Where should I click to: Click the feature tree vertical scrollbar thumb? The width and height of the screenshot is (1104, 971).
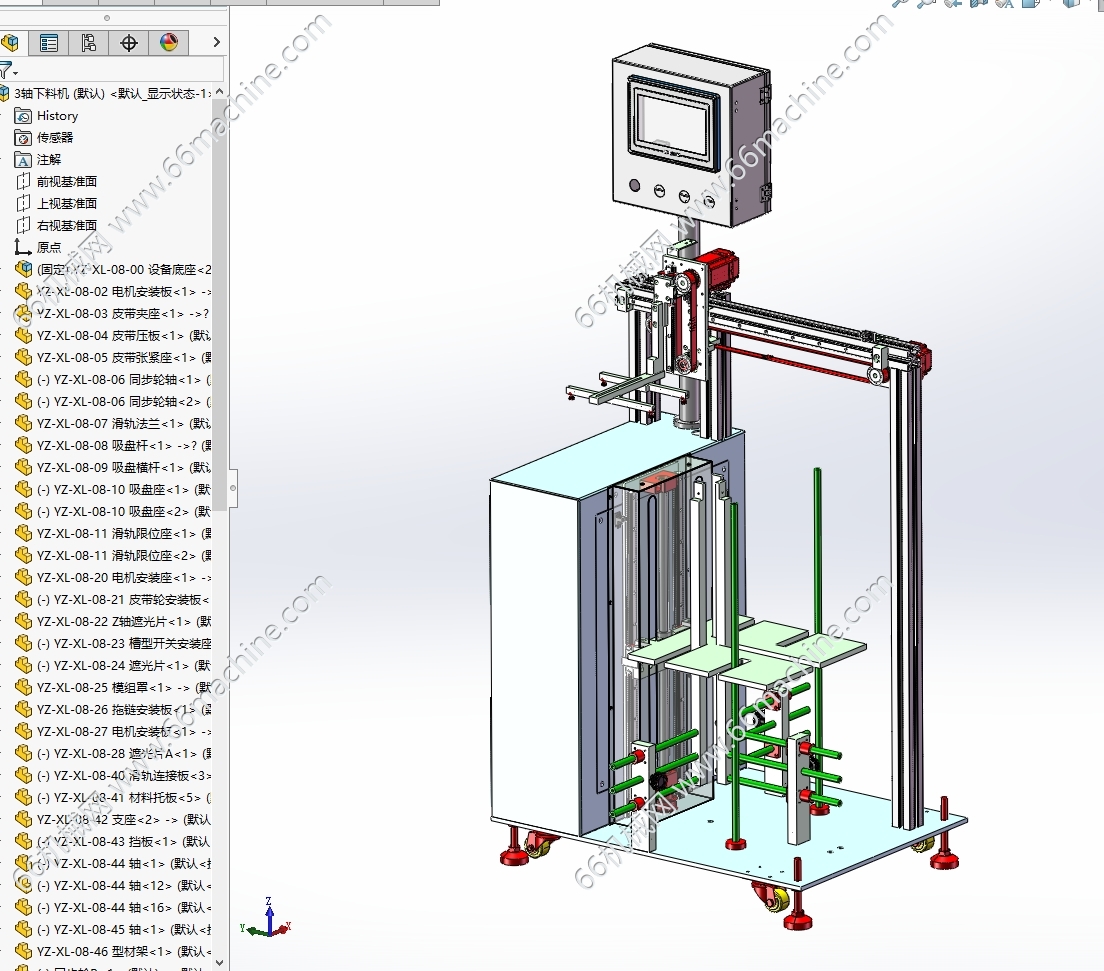220,306
